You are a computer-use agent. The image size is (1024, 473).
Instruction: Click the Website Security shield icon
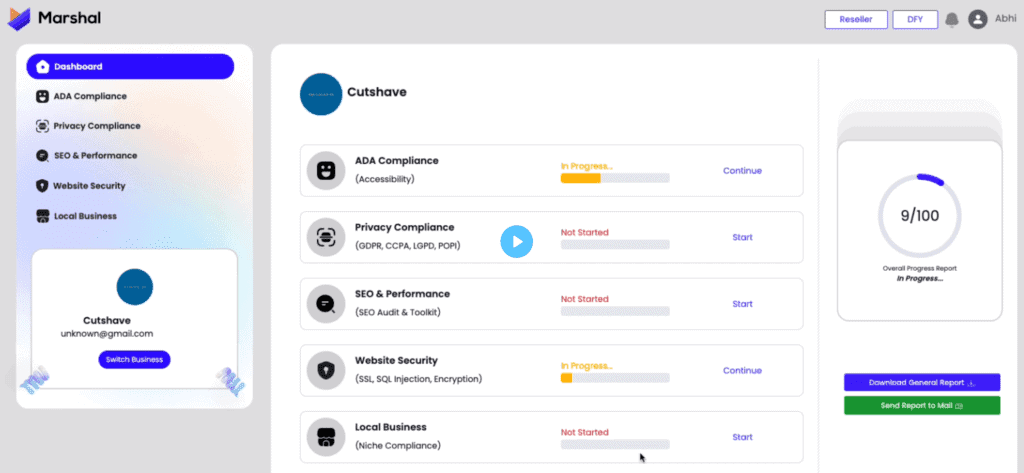point(325,370)
